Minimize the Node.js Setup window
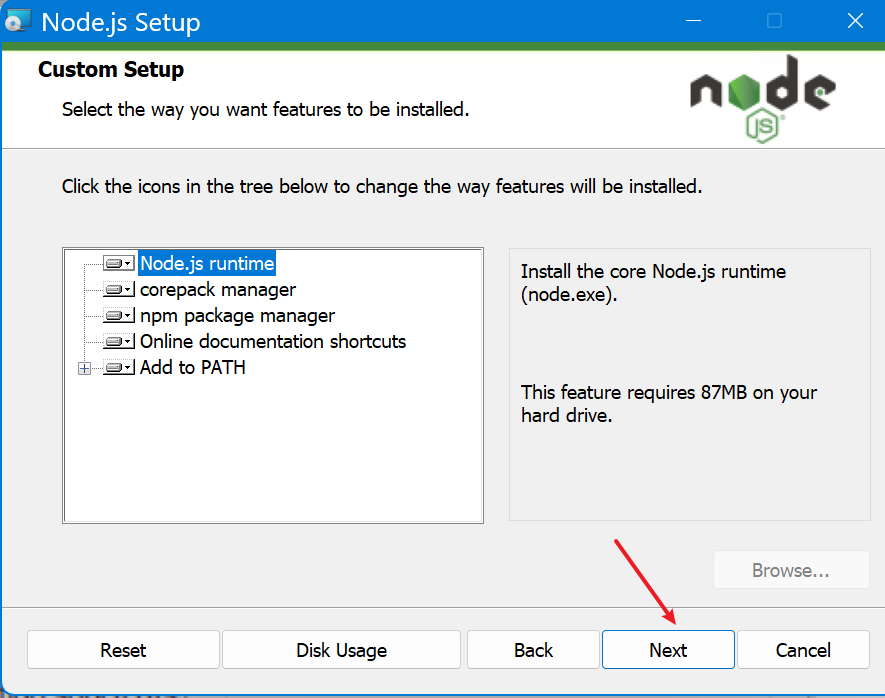This screenshot has width=885, height=698. tap(693, 21)
